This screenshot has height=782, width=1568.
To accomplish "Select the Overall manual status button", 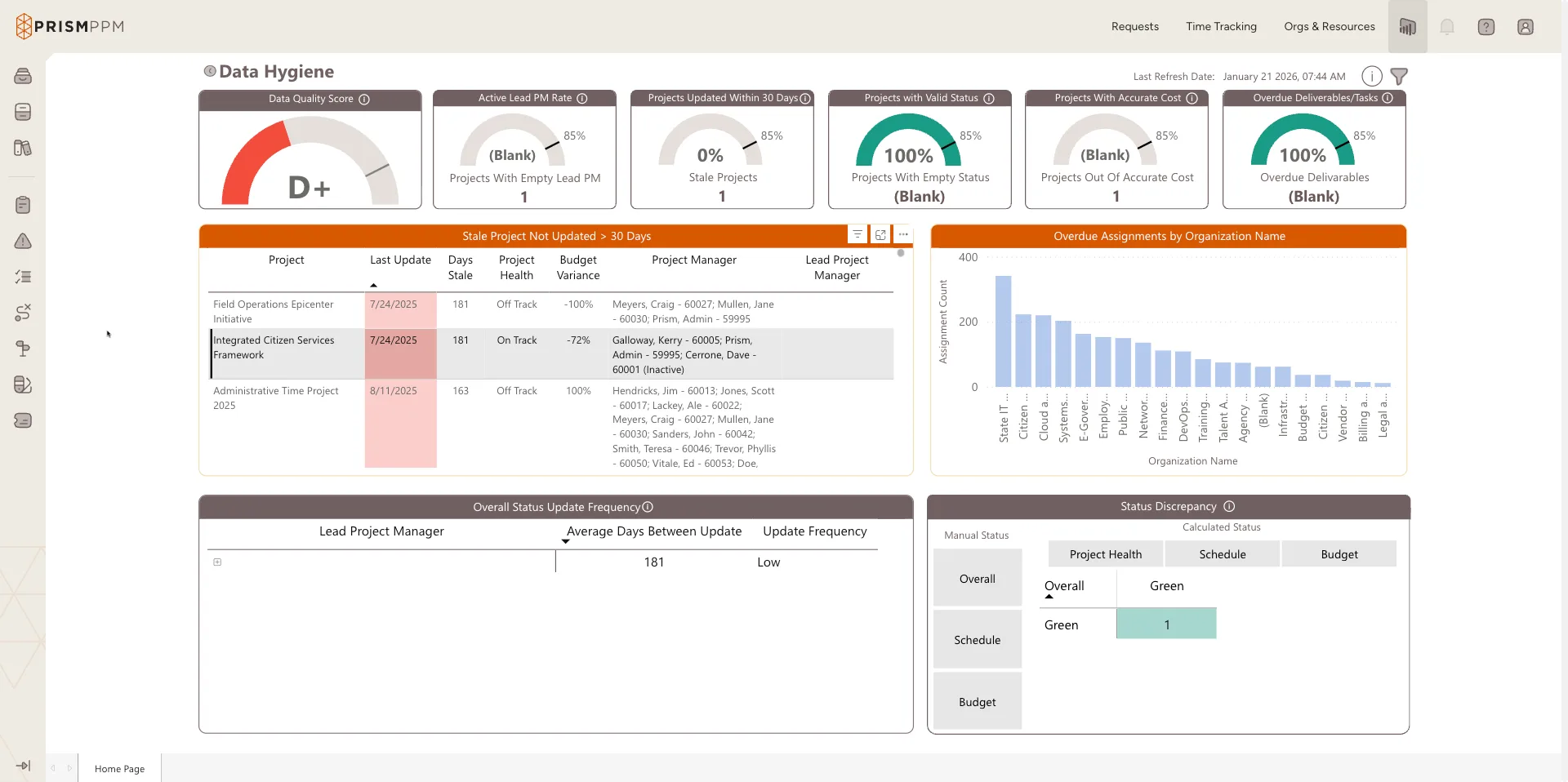I will [x=978, y=578].
